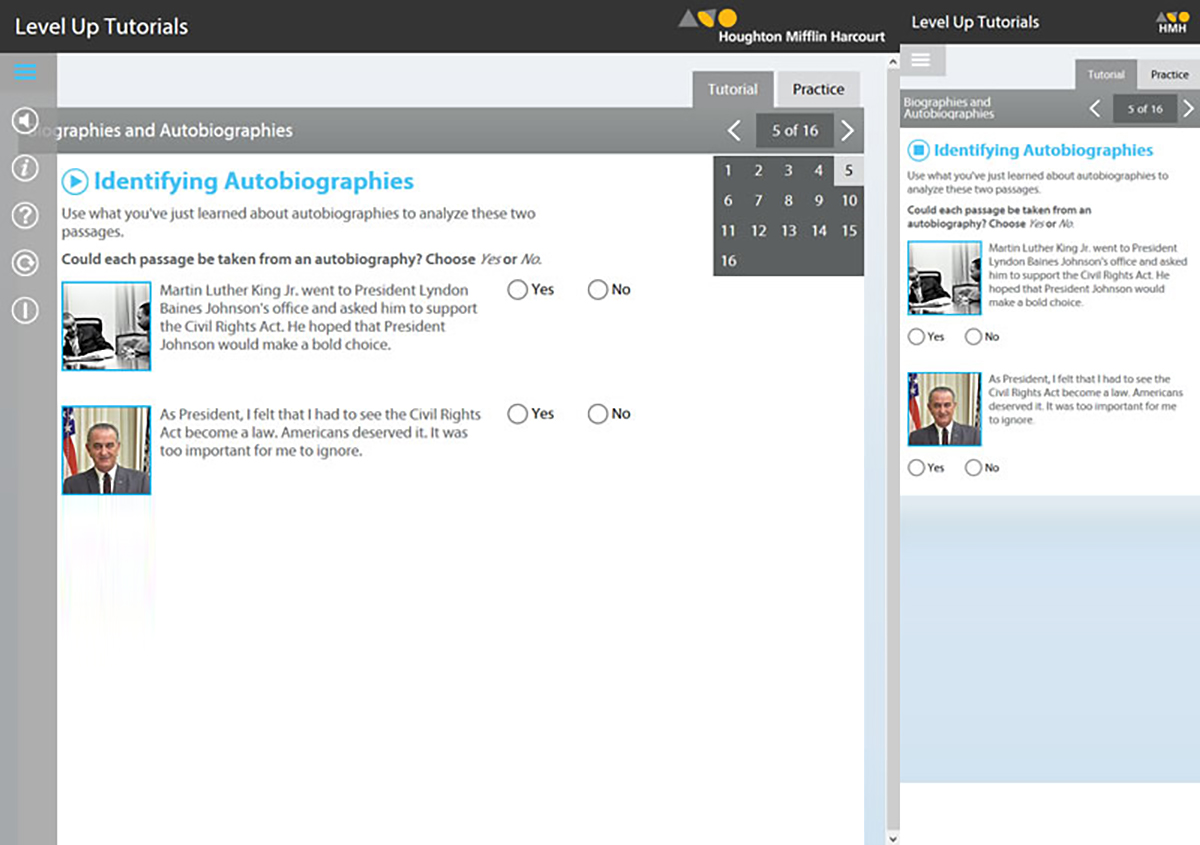Click the exit icon at the sidebar bottom
Viewport: 1200px width, 845px height.
coord(26,311)
